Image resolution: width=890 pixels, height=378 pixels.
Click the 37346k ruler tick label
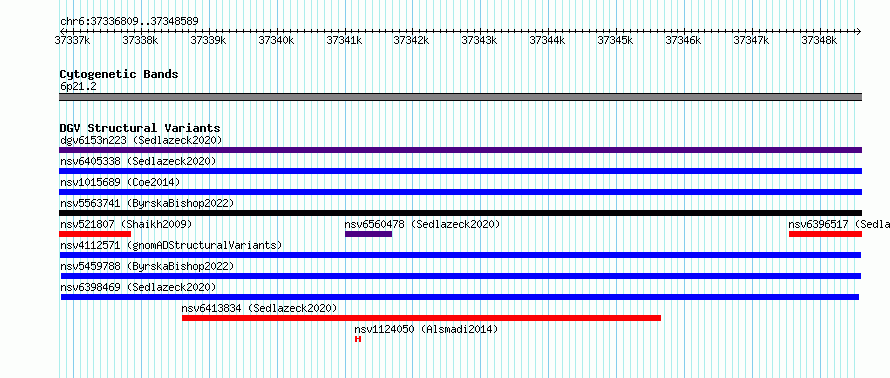click(683, 40)
